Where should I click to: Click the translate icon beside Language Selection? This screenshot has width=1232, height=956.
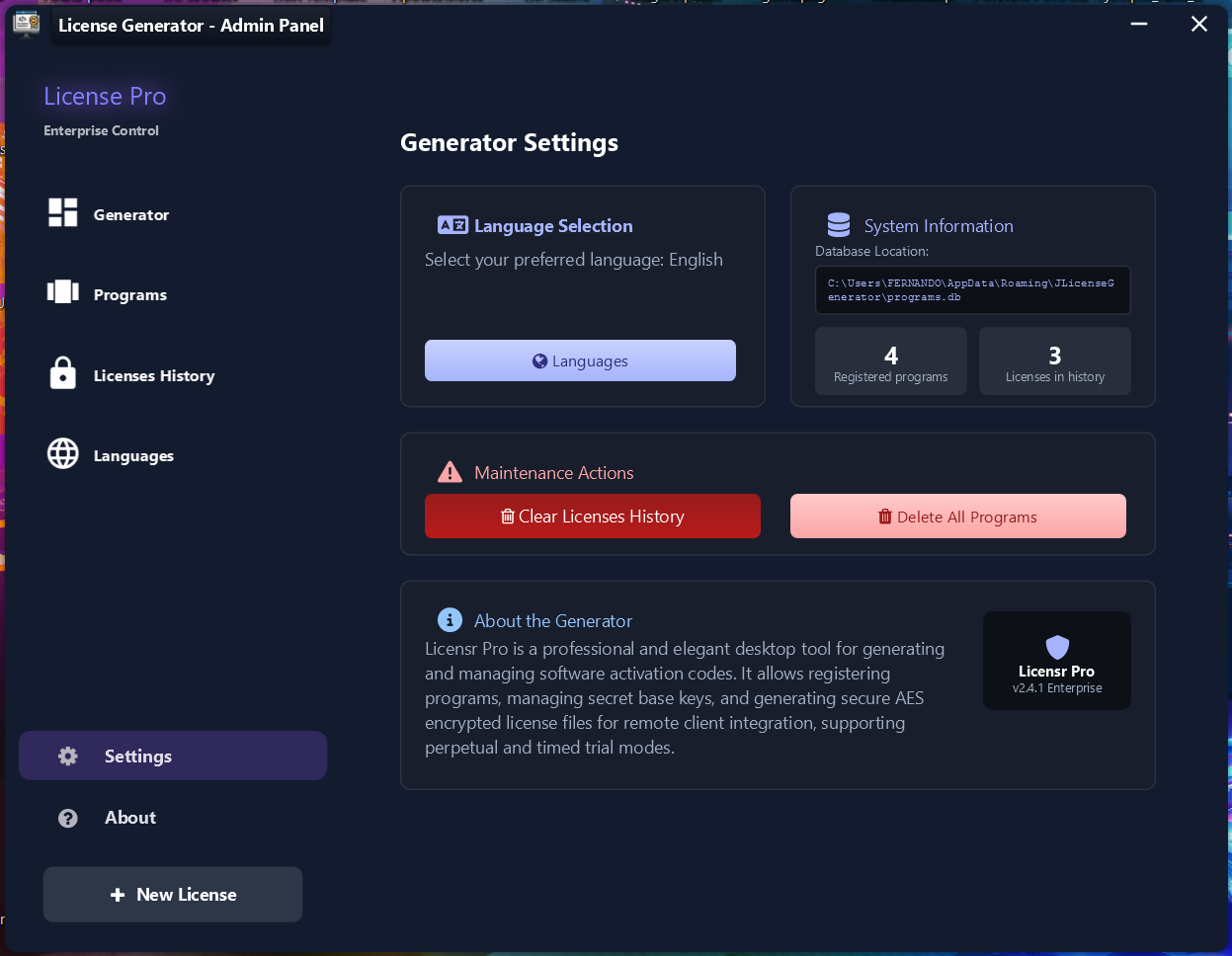tap(452, 225)
